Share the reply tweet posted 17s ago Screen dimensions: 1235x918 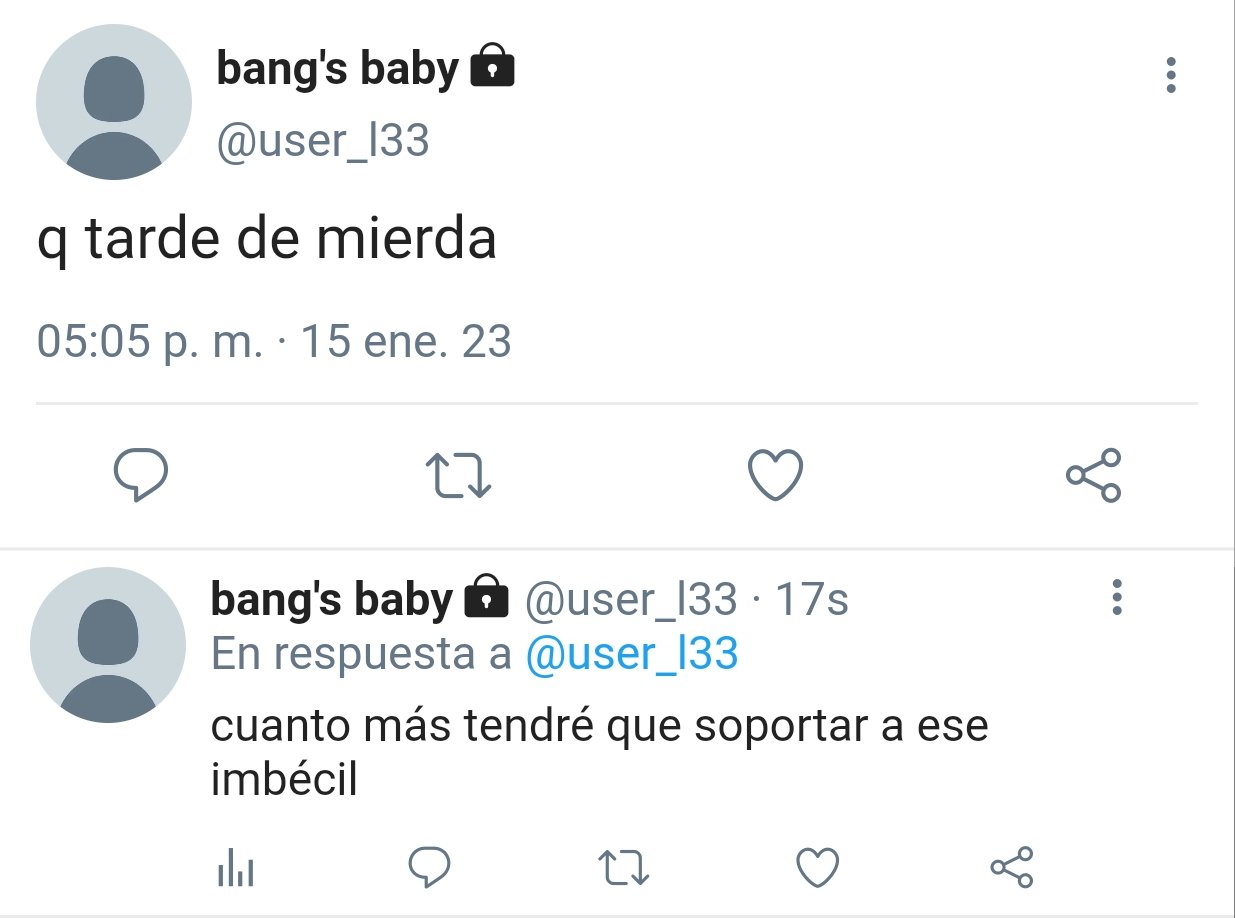[1011, 867]
